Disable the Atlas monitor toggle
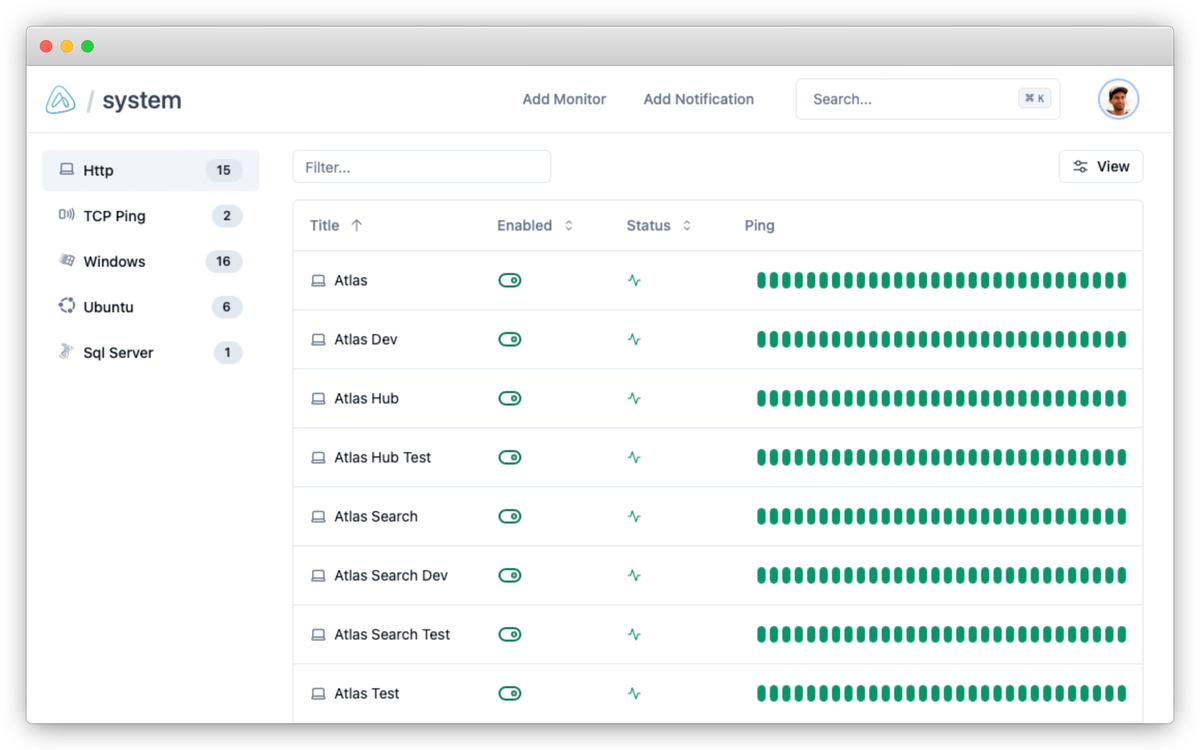Viewport: 1200px width, 750px height. (510, 280)
